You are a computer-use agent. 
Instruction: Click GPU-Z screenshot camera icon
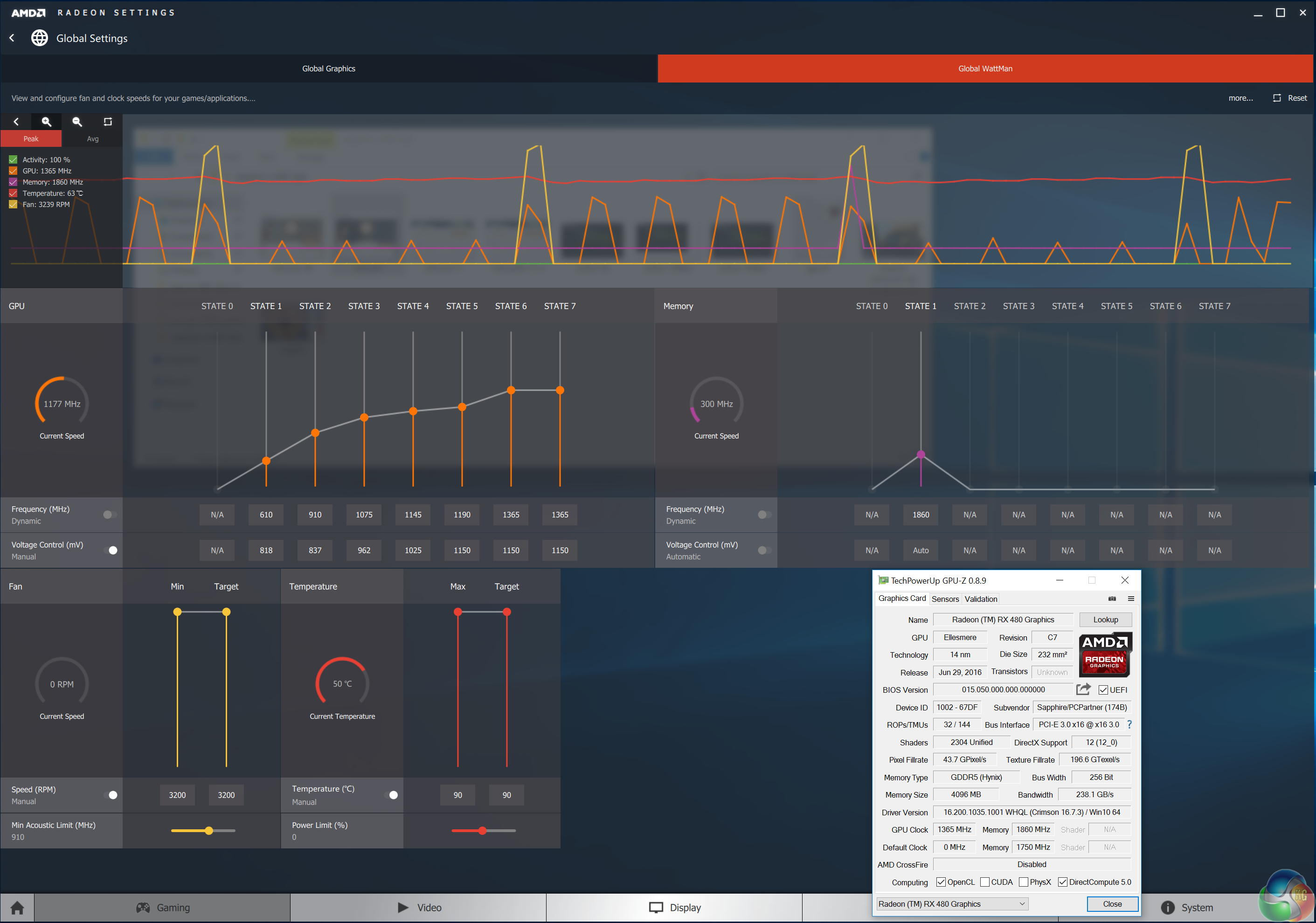tap(1112, 599)
